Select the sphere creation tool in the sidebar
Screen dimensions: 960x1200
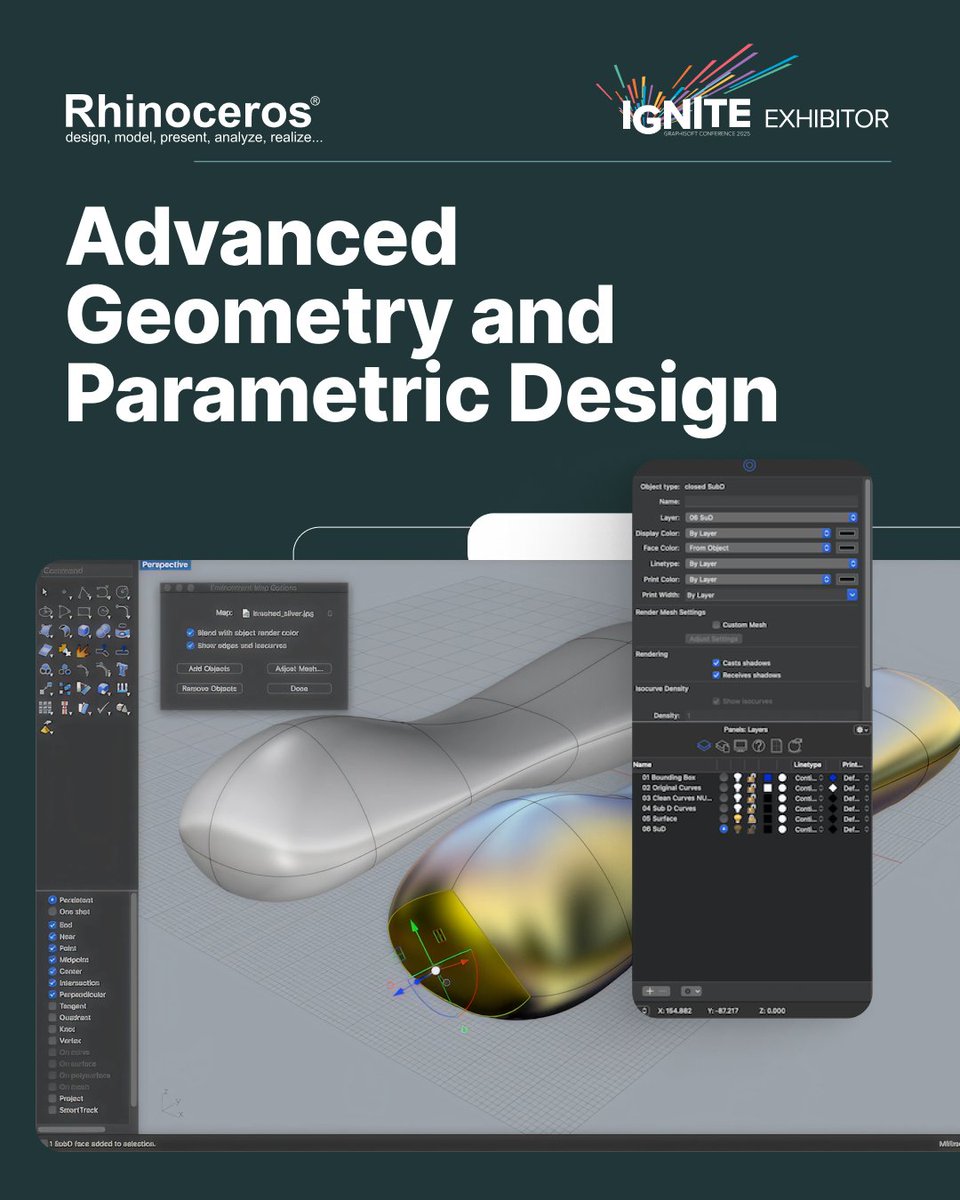pos(83,632)
